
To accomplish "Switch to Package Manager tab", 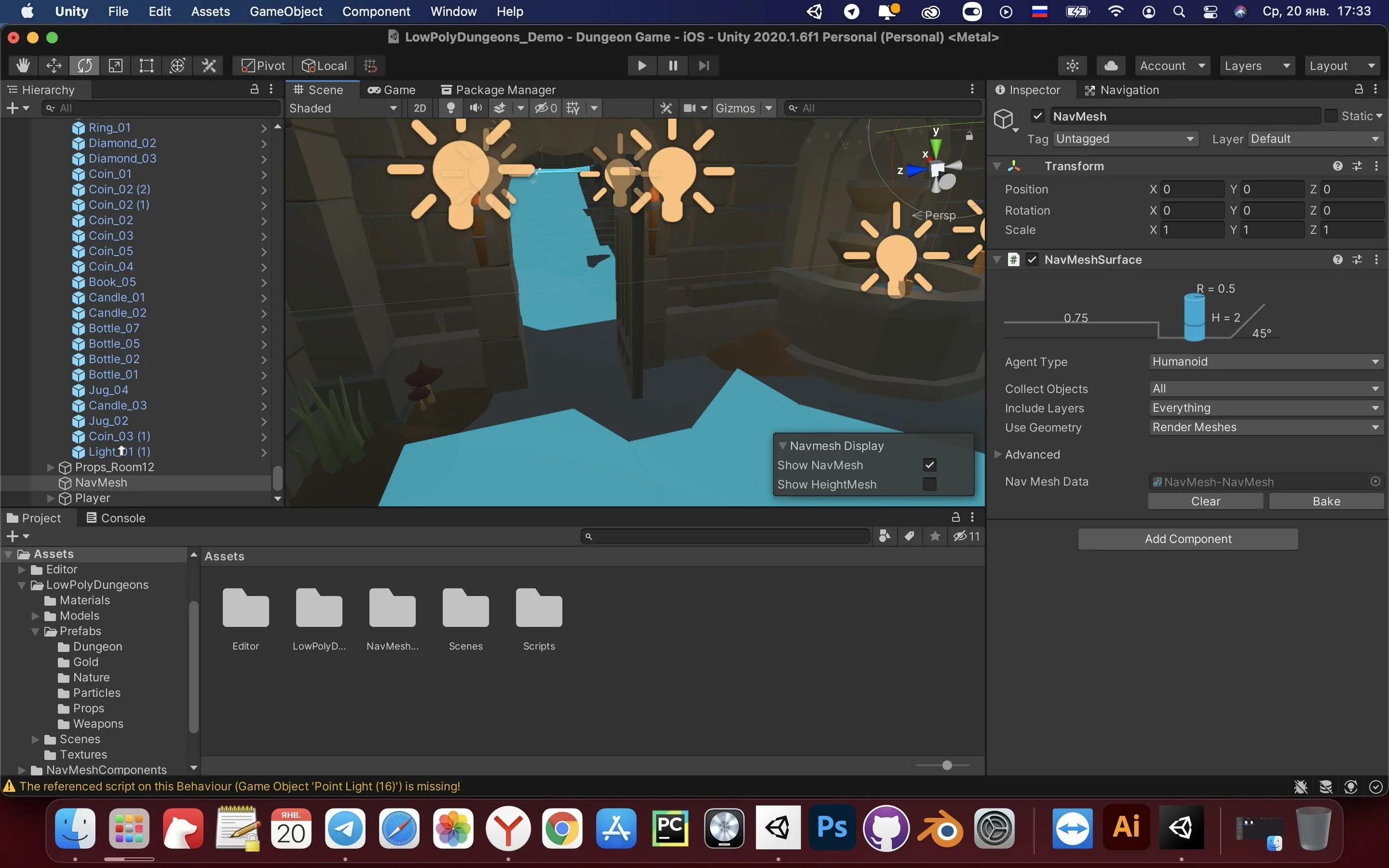I will pyautogui.click(x=498, y=90).
